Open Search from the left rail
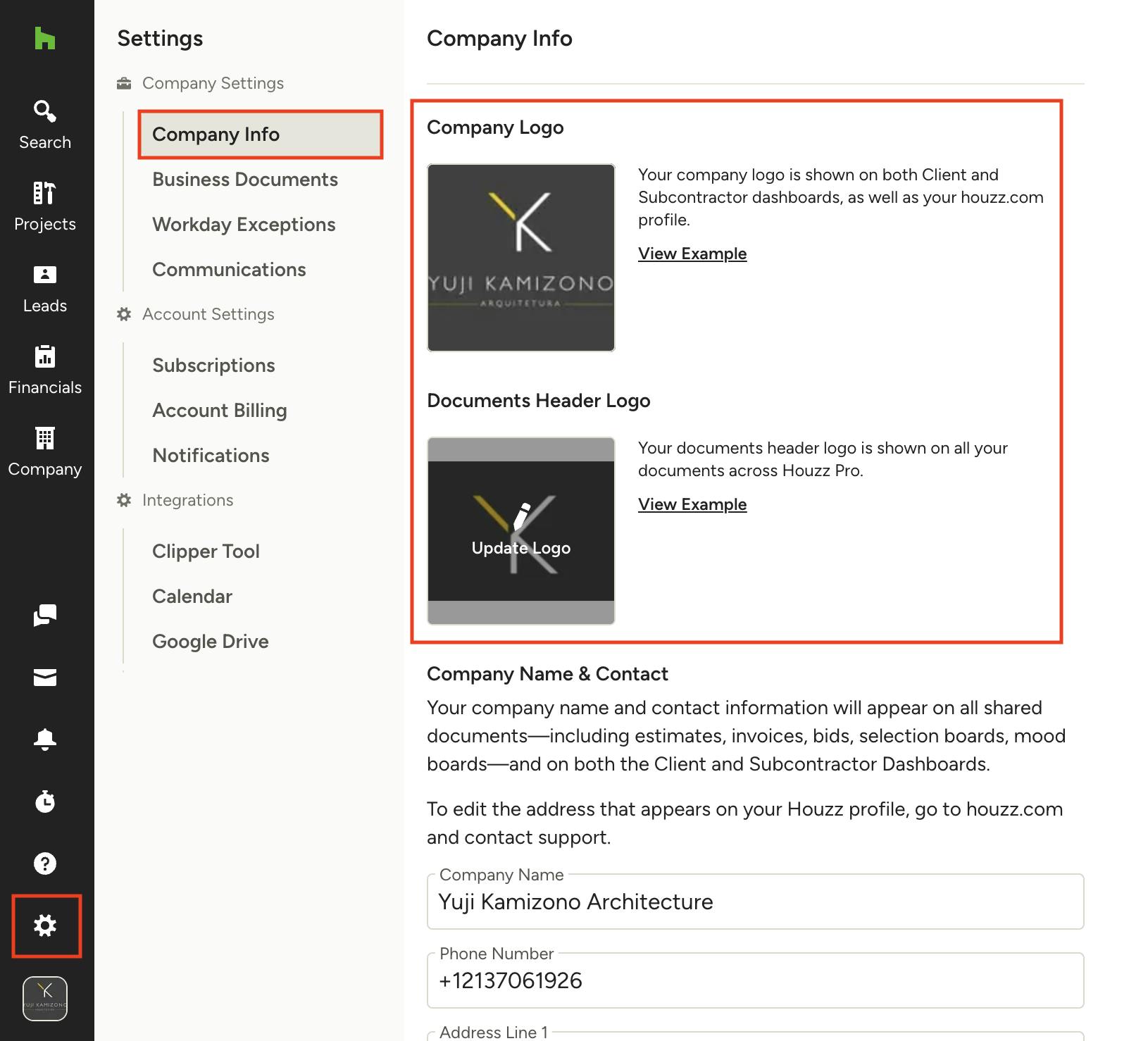 (45, 125)
